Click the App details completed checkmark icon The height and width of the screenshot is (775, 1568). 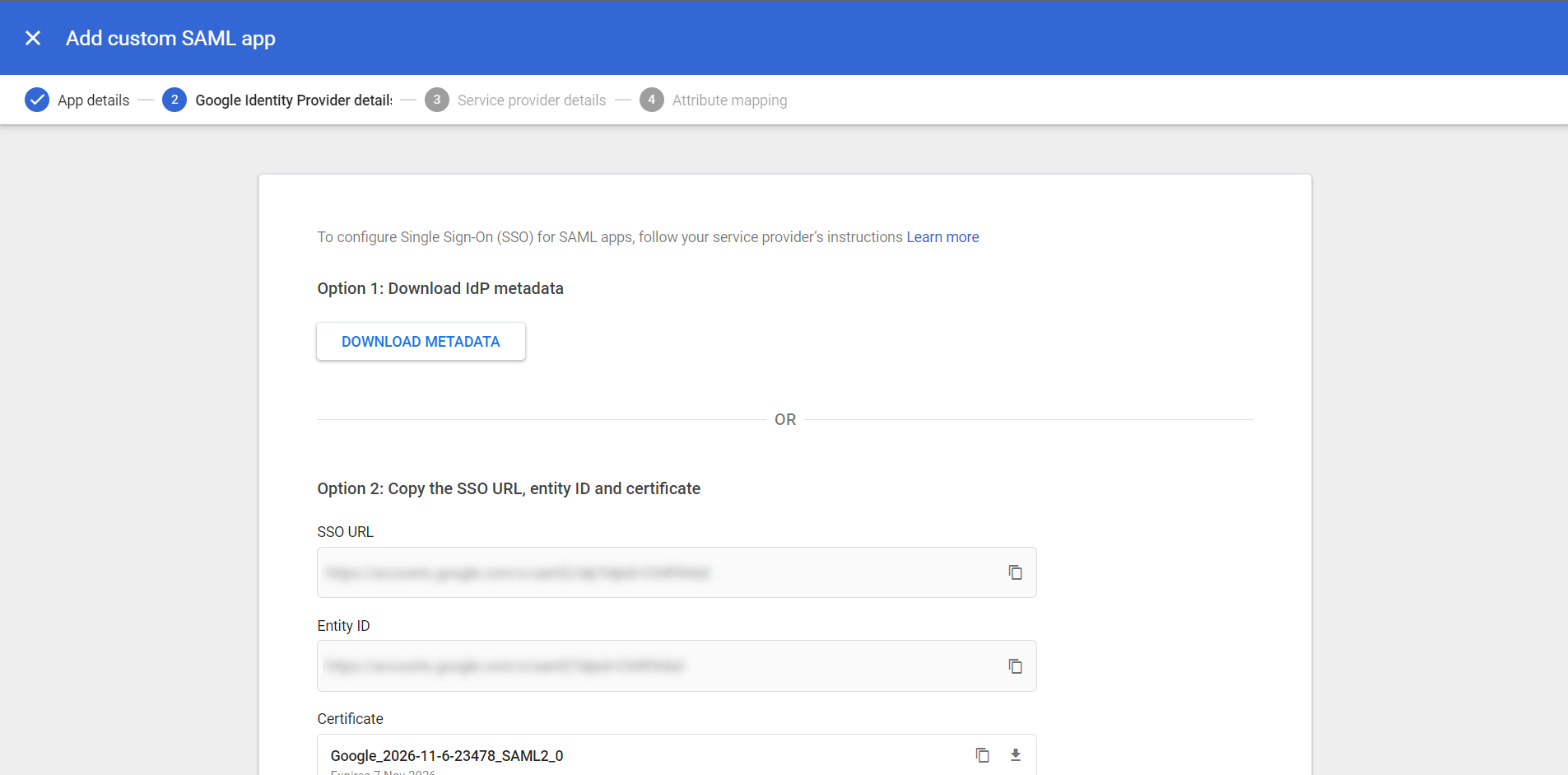[x=37, y=100]
